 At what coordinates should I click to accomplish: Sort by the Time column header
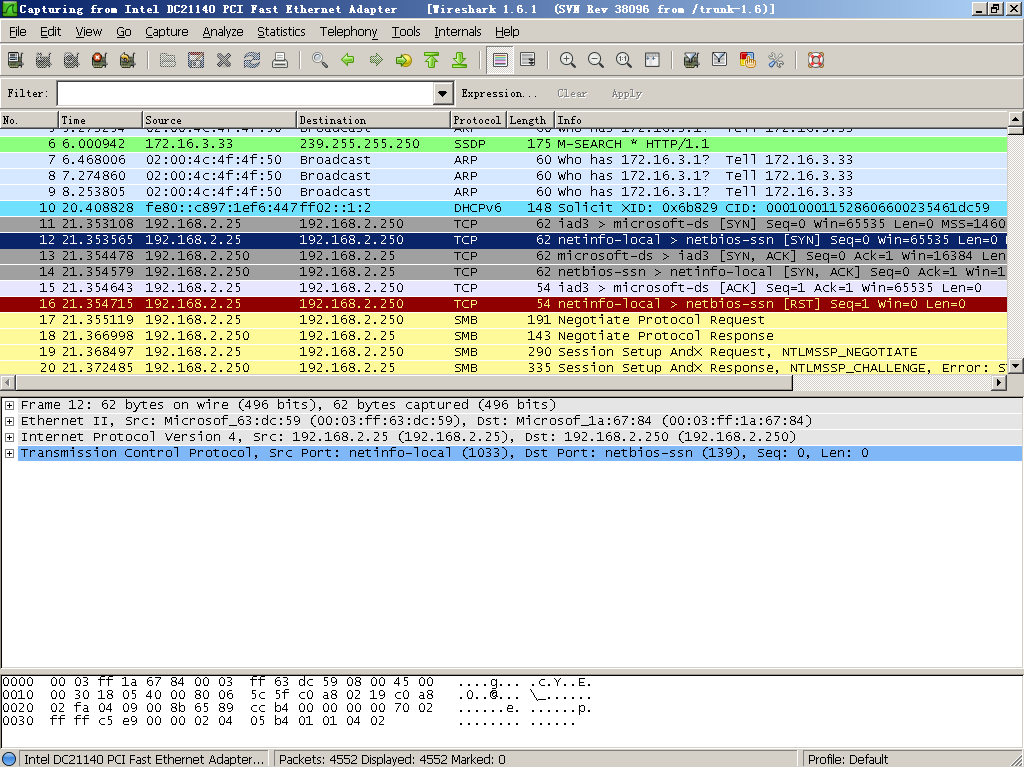click(x=100, y=120)
